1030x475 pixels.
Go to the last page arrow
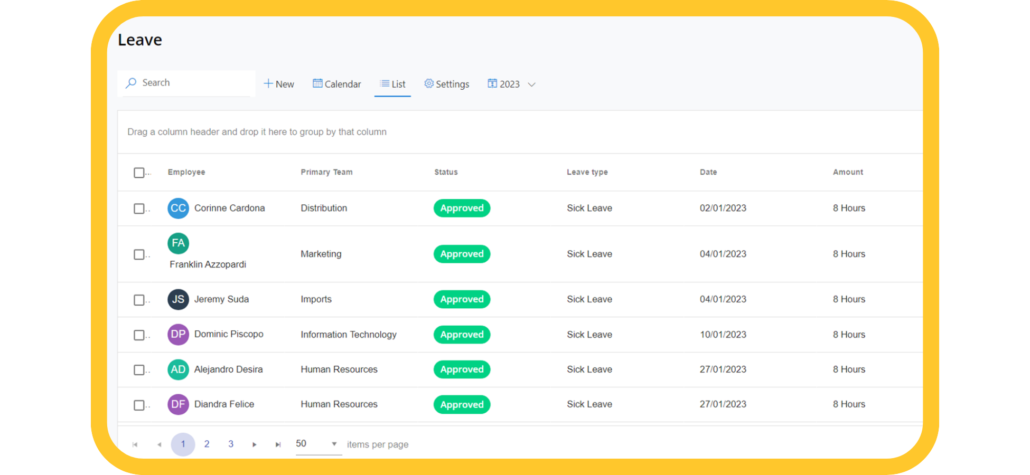click(x=278, y=445)
